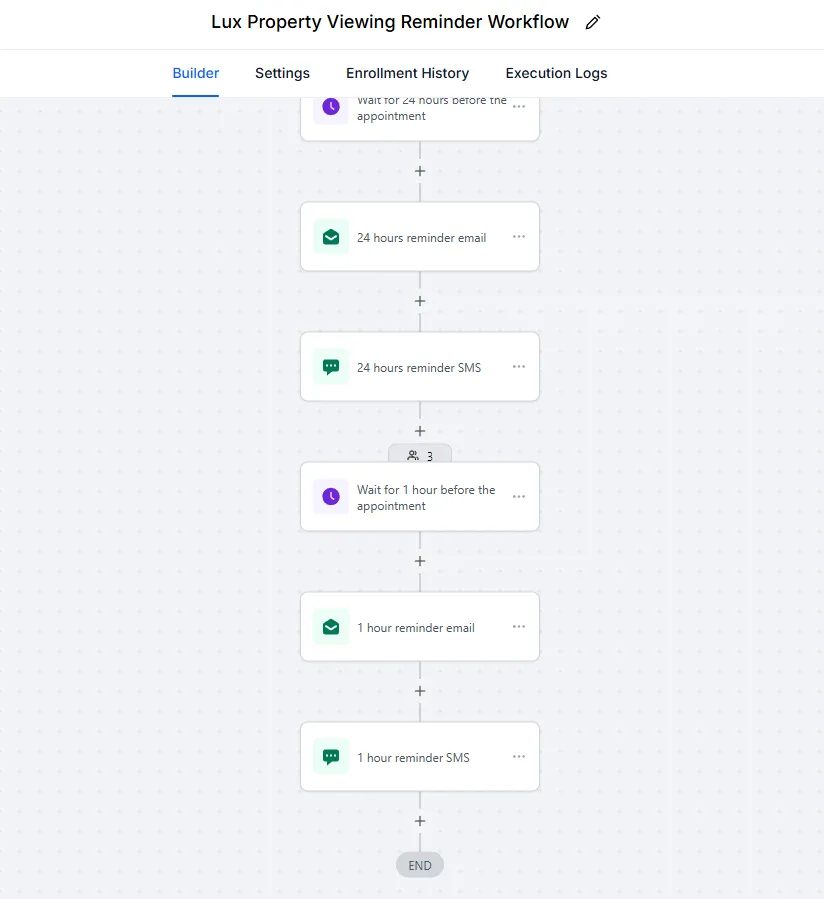The width and height of the screenshot is (824, 899).
Task: Open options menu for 1 hour reminder email
Action: (519, 627)
